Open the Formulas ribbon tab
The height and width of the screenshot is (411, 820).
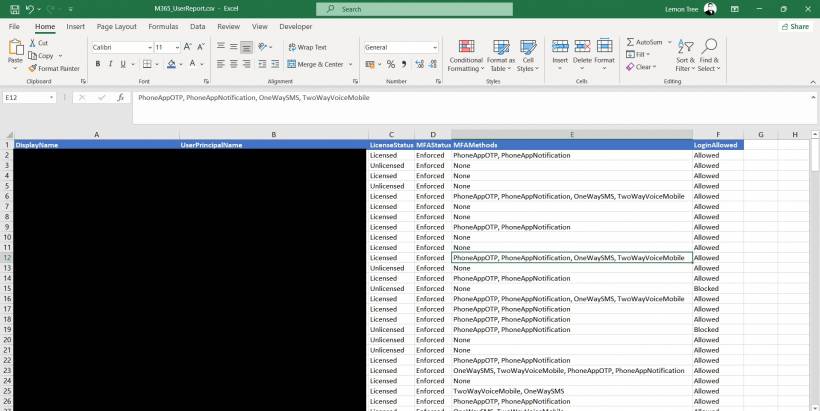[x=163, y=27]
